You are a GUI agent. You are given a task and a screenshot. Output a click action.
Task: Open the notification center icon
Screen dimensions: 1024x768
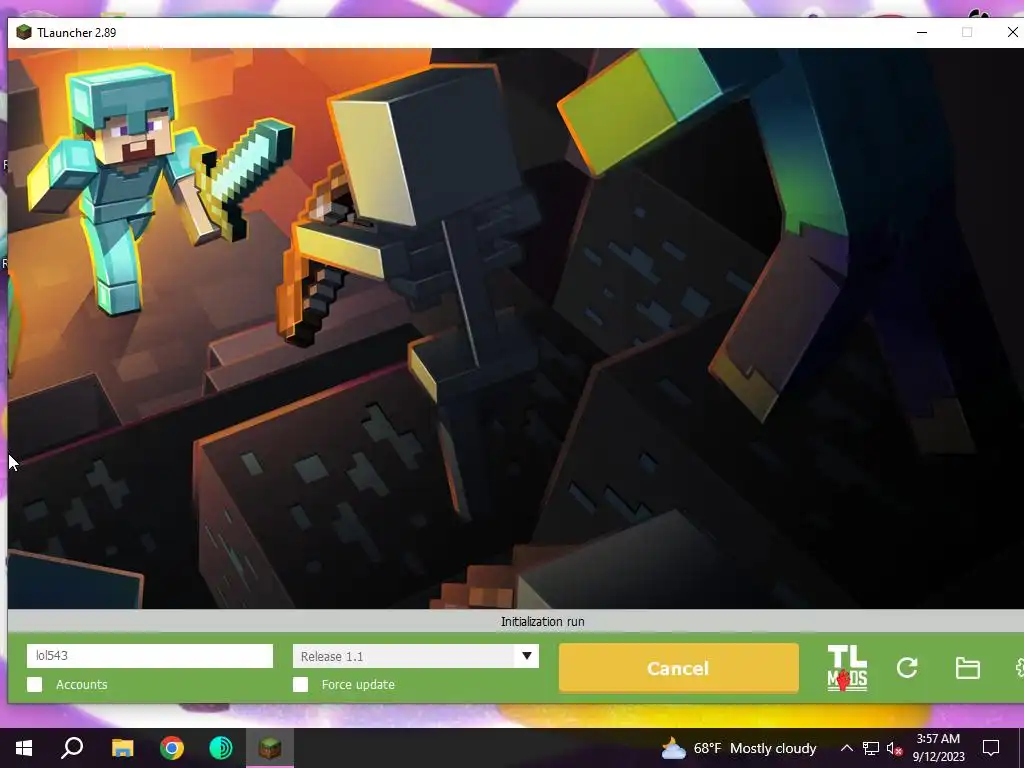tap(991, 748)
